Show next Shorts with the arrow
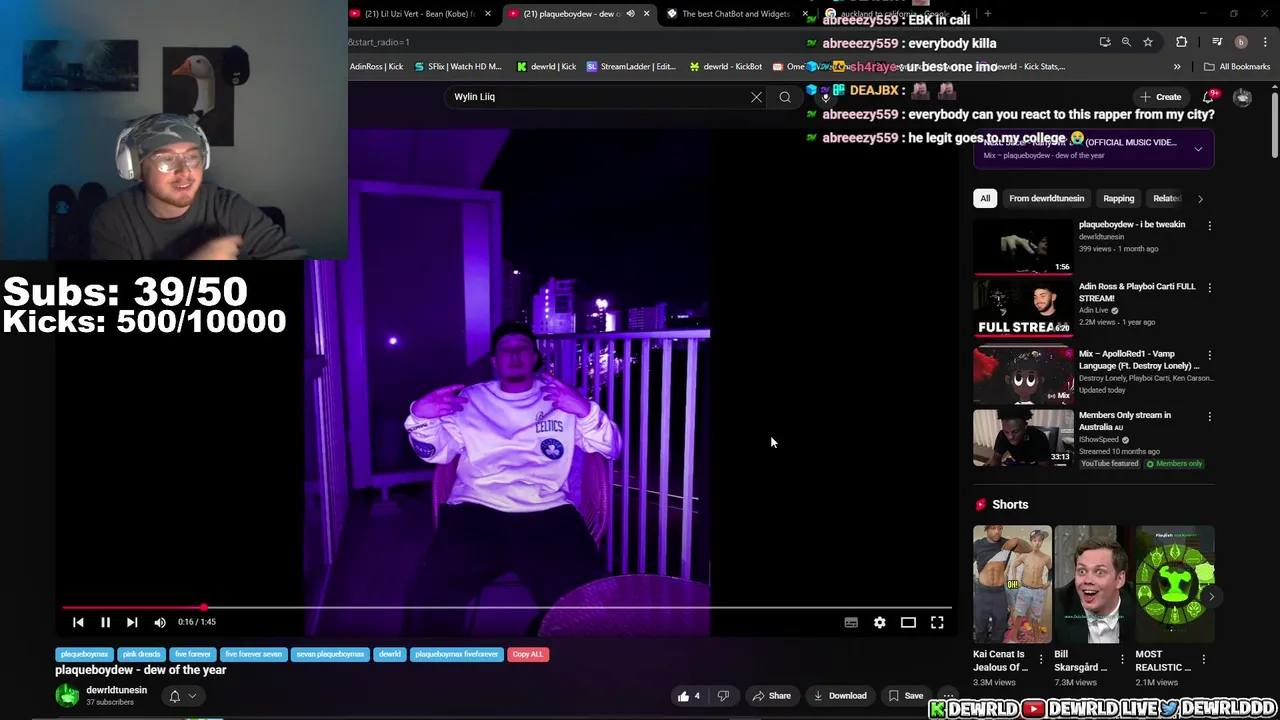Image resolution: width=1280 pixels, height=720 pixels. (1211, 597)
